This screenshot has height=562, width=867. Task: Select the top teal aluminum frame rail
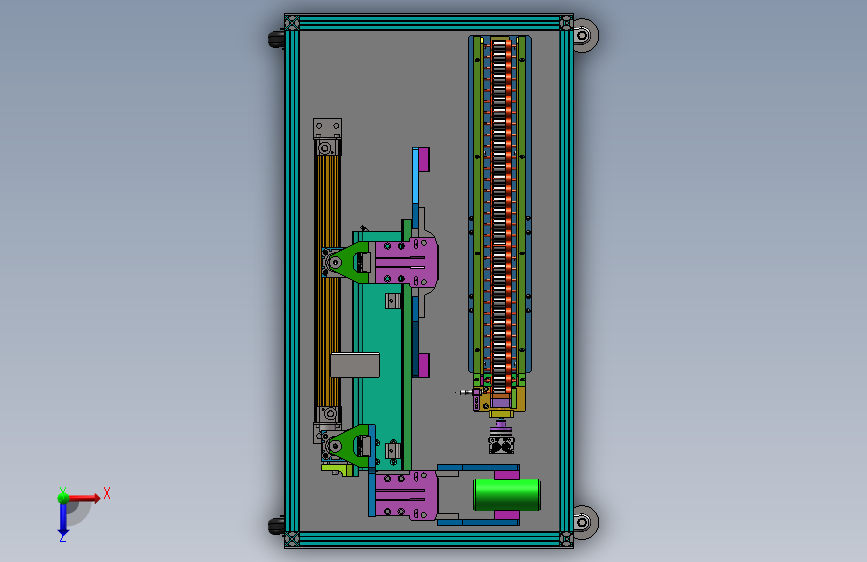pos(429,23)
